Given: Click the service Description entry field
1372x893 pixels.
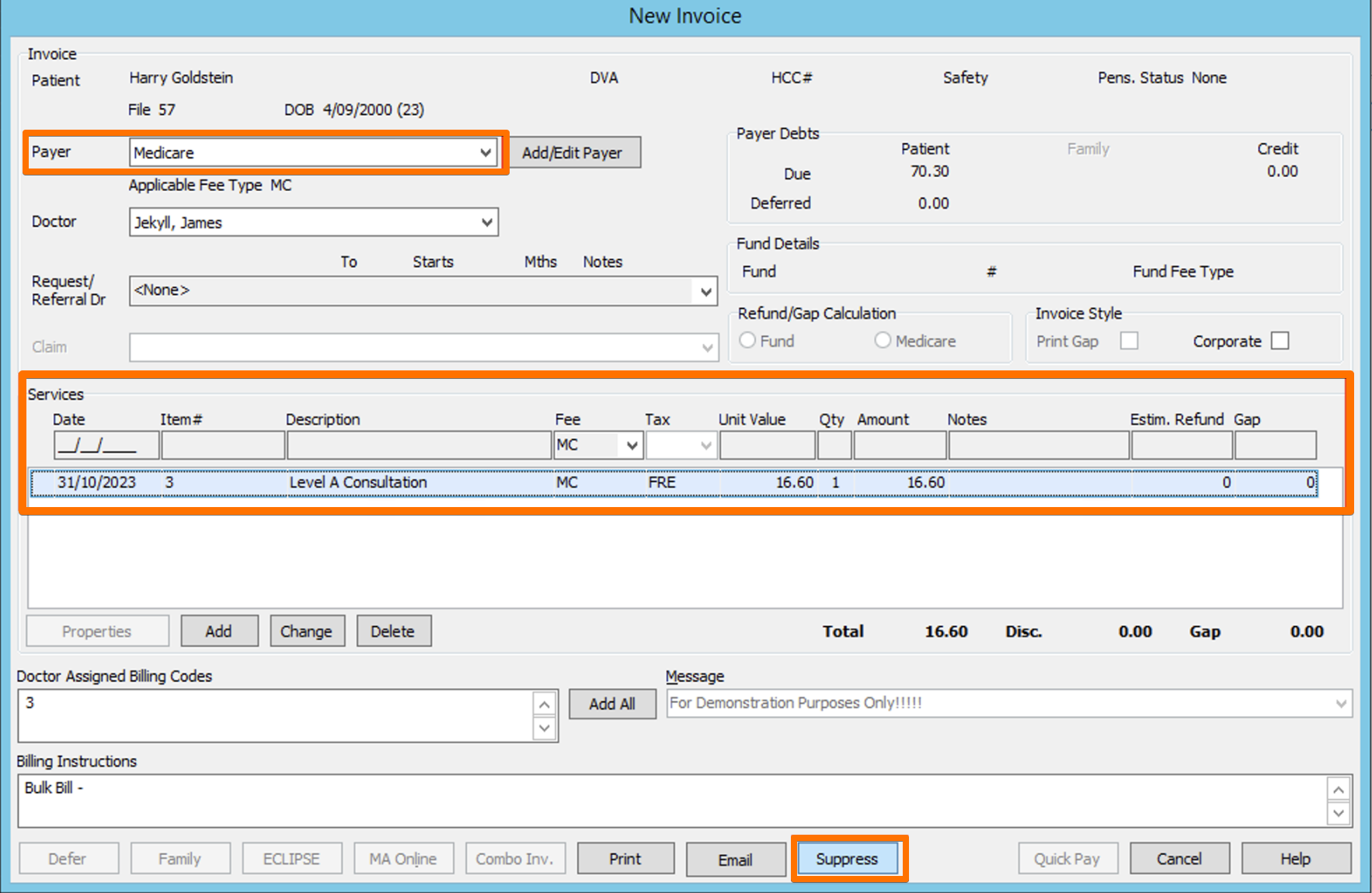Looking at the screenshot, I should point(419,446).
